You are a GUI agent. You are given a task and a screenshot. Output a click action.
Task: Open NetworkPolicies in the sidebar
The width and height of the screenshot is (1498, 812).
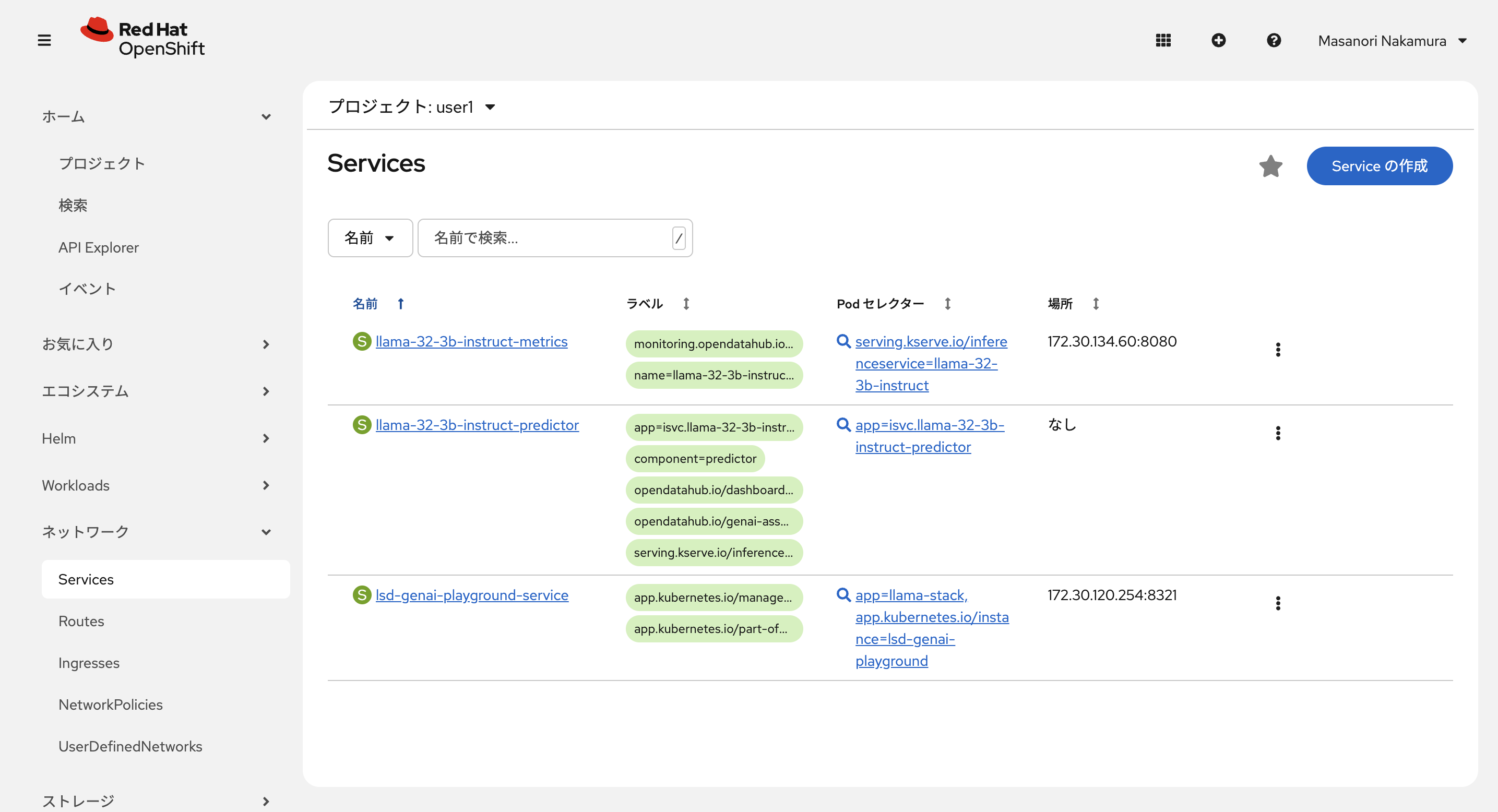(x=111, y=704)
